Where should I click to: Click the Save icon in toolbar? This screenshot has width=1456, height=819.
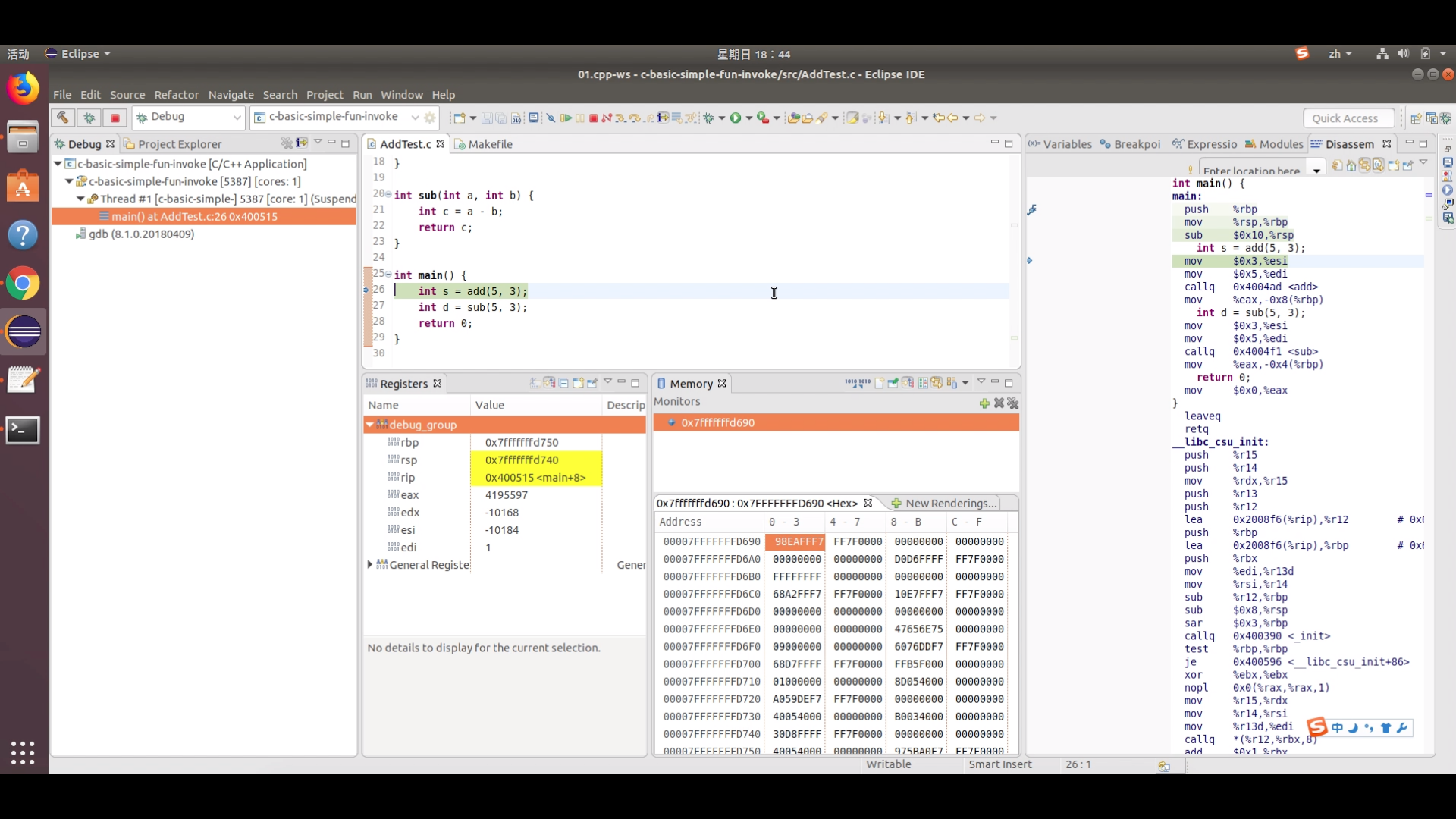[487, 118]
